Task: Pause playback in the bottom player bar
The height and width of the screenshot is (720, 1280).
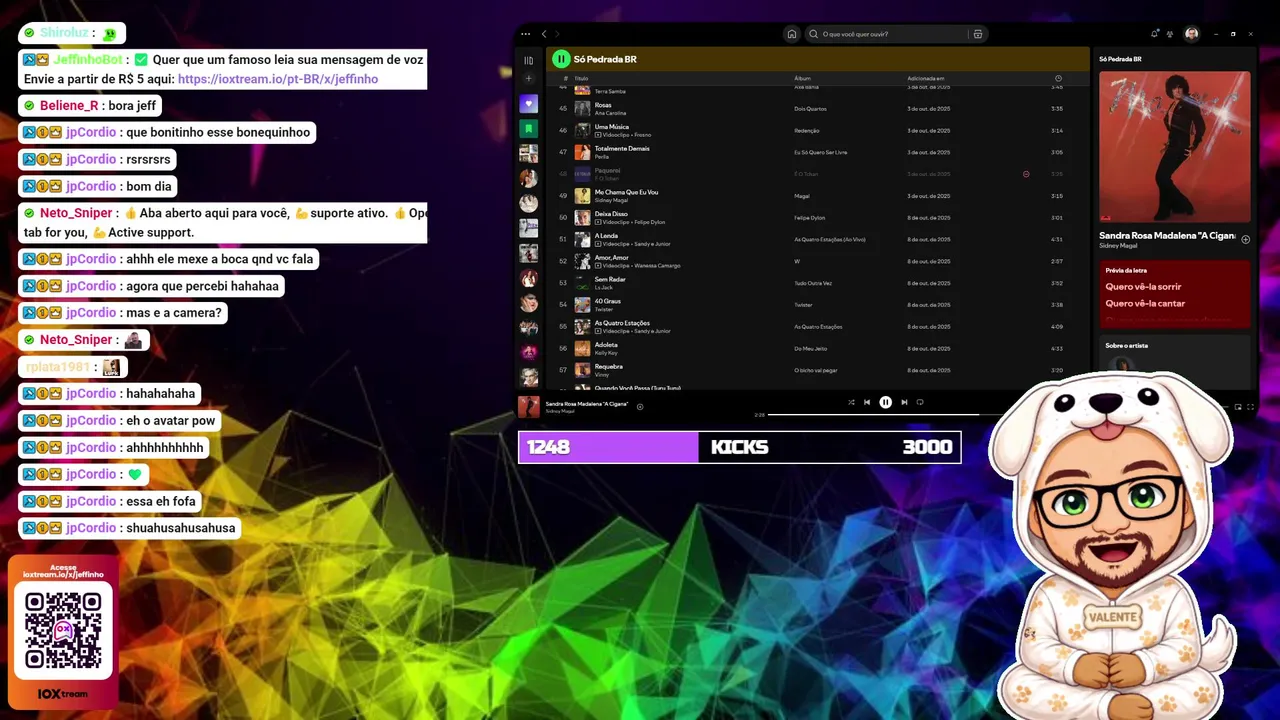Action: [x=885, y=402]
